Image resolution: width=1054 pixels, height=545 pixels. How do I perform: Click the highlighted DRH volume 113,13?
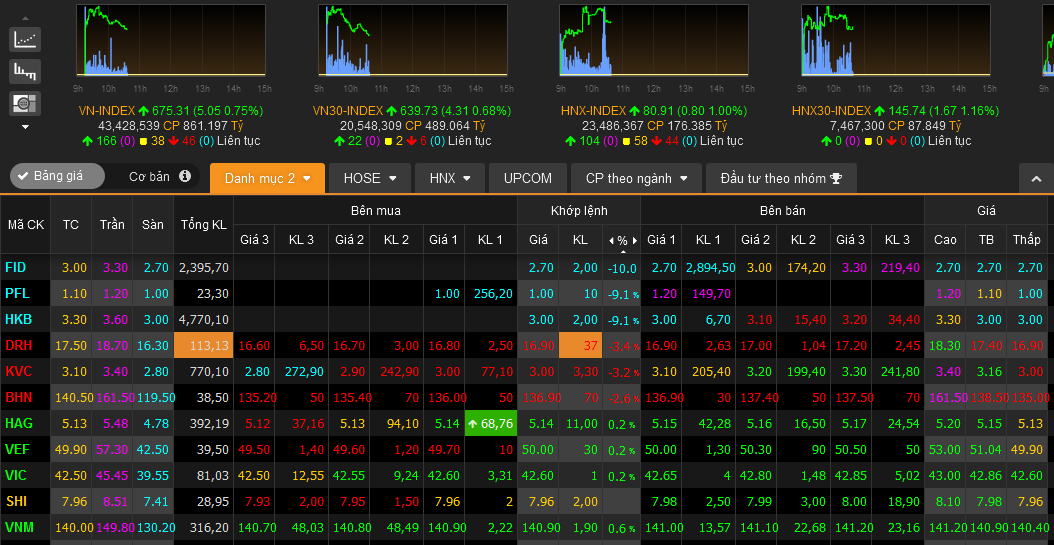pos(204,345)
